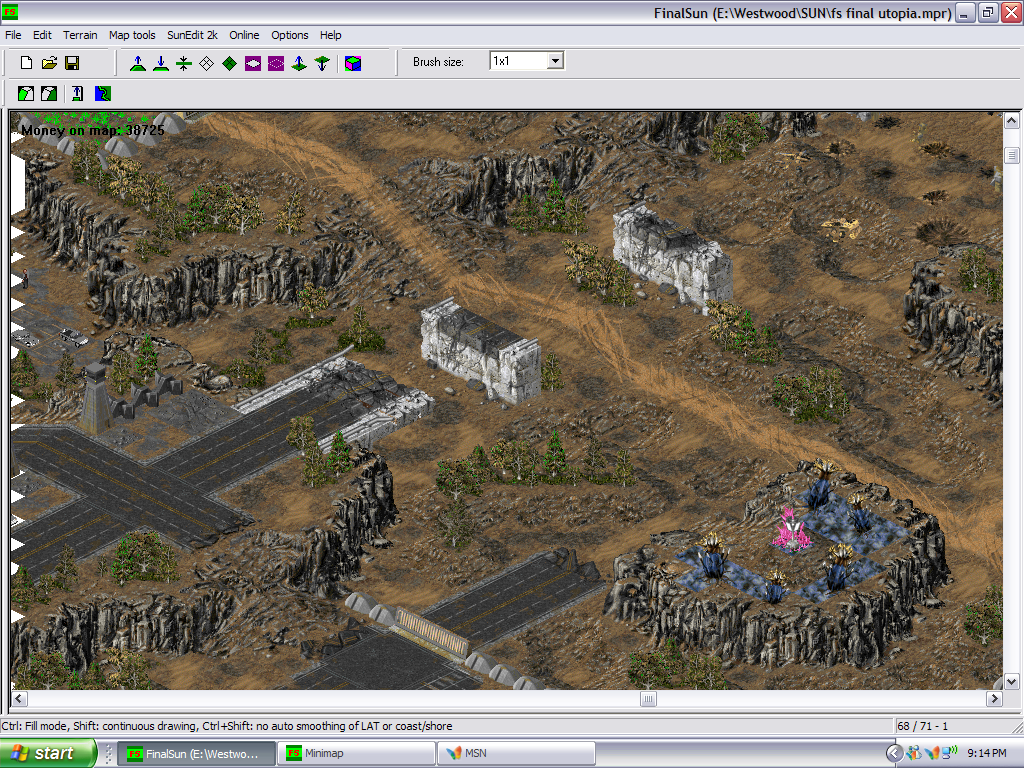Select the raise ground height tool
The height and width of the screenshot is (768, 1024).
coord(138,63)
